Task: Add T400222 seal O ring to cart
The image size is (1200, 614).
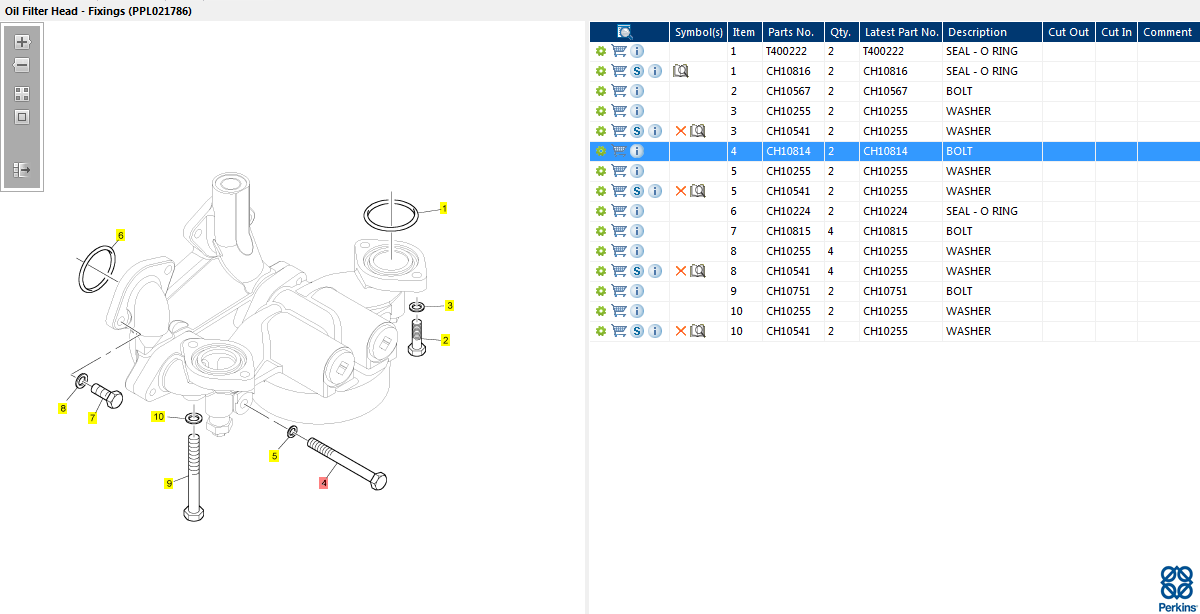Action: [619, 51]
